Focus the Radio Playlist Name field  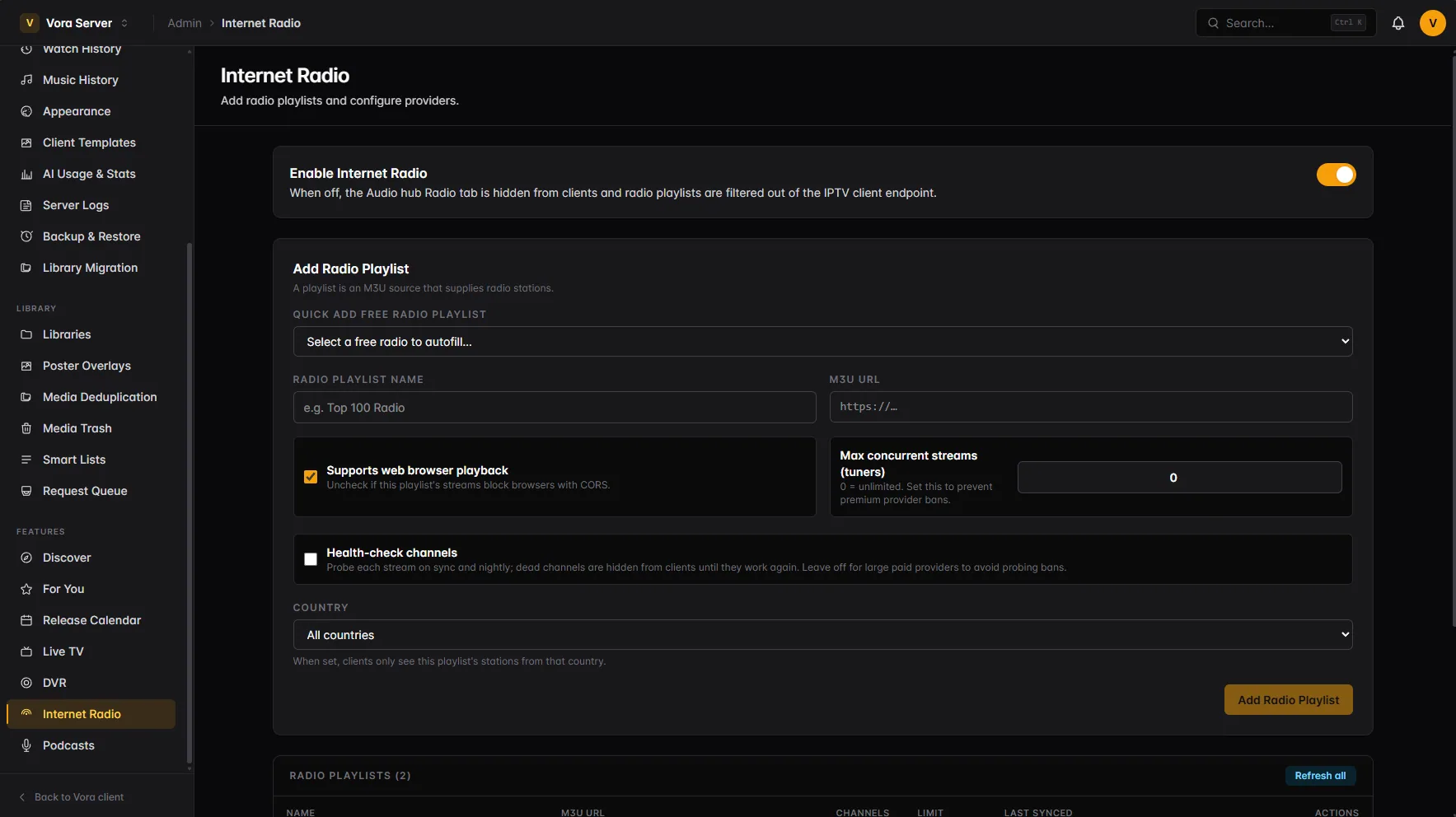[x=555, y=408]
